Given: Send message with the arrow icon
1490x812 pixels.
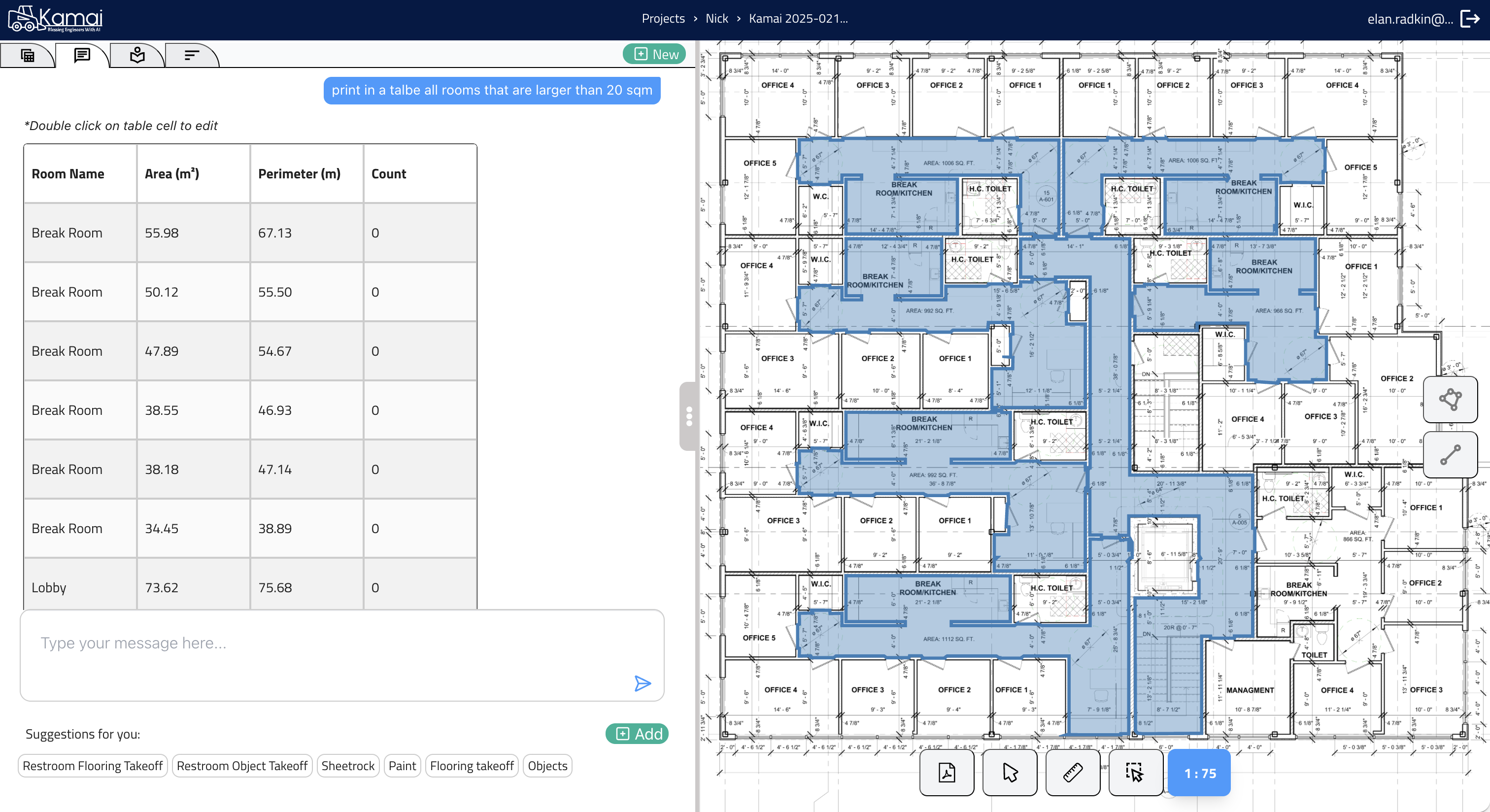Looking at the screenshot, I should (x=642, y=683).
